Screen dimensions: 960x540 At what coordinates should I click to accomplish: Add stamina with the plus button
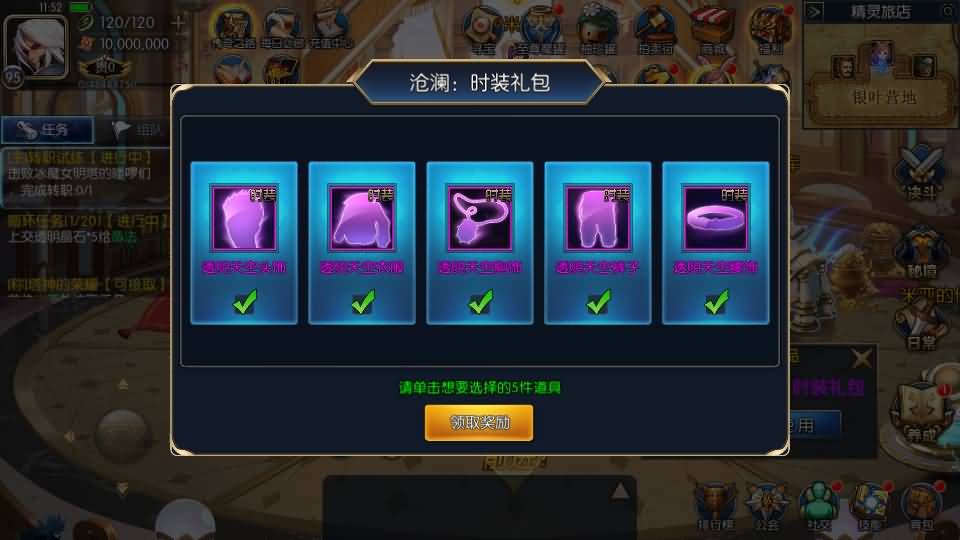pyautogui.click(x=178, y=23)
